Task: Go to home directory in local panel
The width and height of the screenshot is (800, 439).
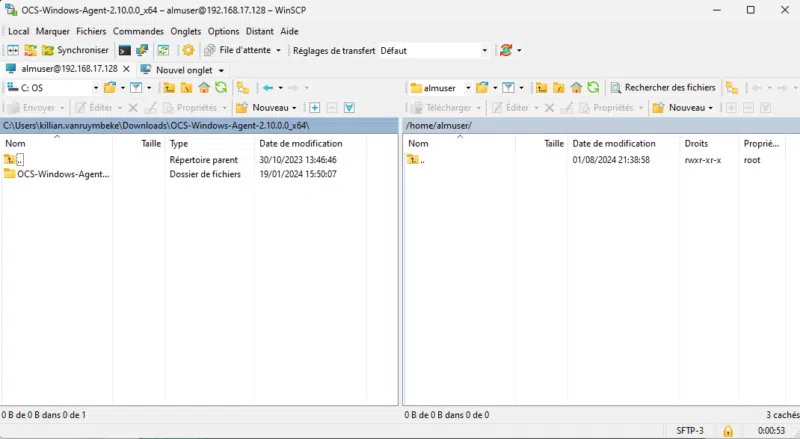Action: click(204, 88)
